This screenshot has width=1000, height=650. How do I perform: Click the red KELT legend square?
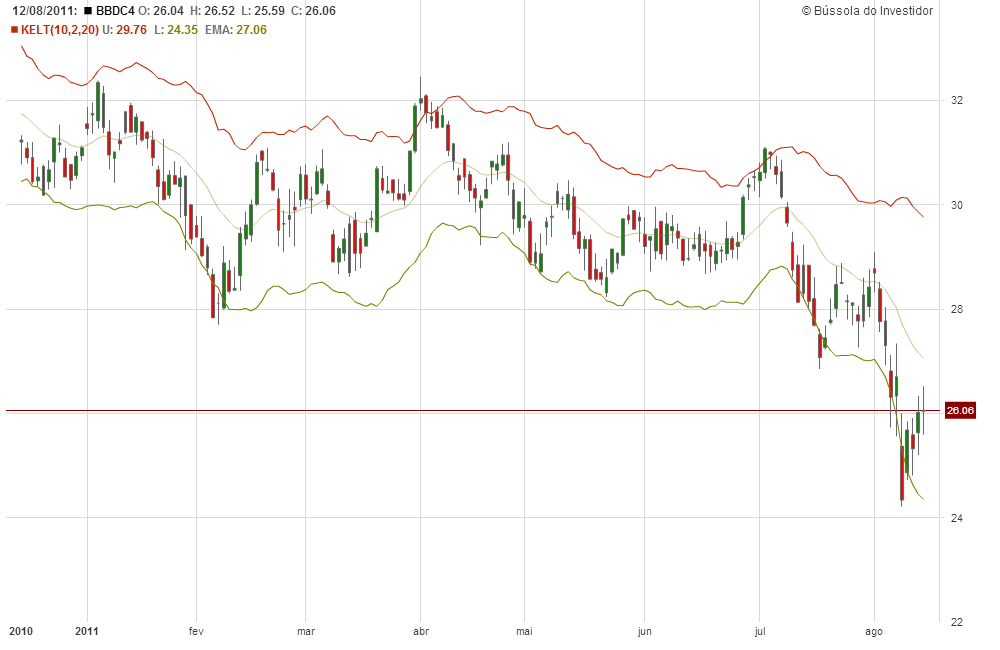point(15,30)
